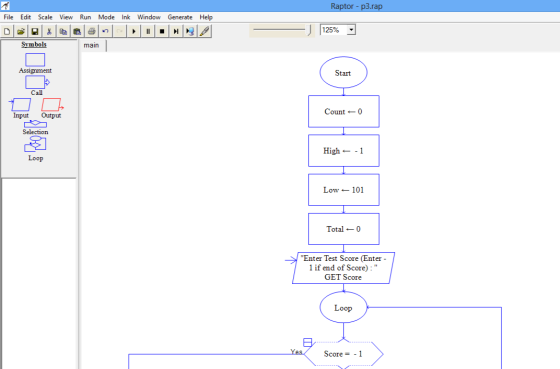
Task: Select the Score = -1 decision diamond
Action: pyautogui.click(x=343, y=354)
